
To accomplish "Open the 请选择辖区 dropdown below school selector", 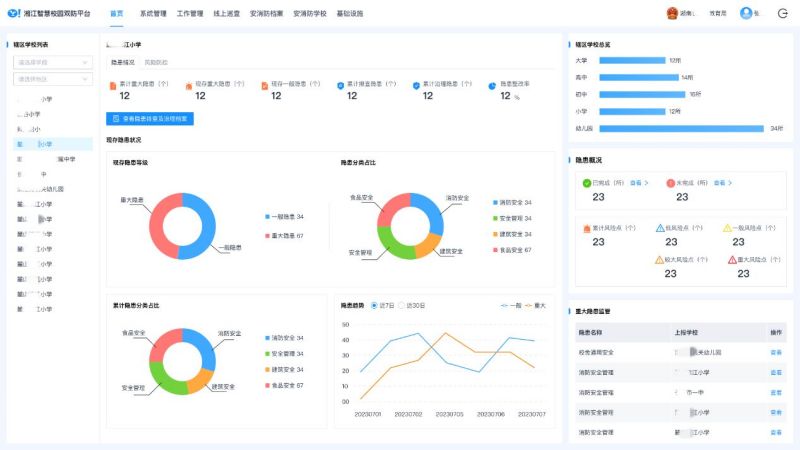I will (x=52, y=78).
